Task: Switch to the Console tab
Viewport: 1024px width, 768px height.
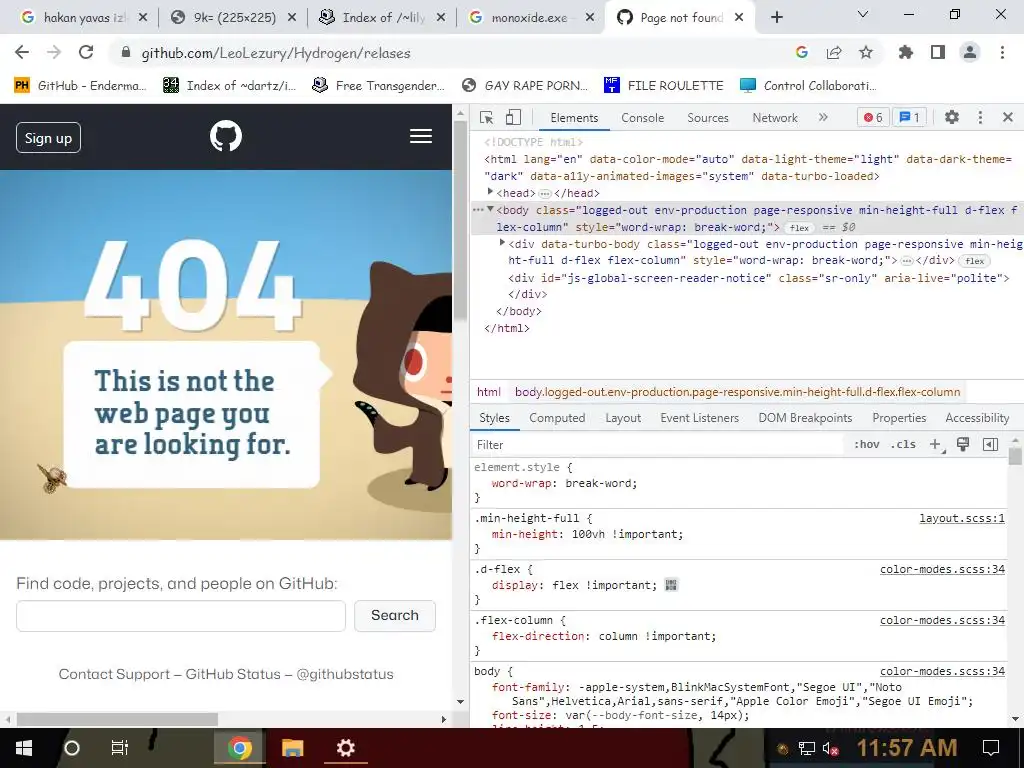Action: [x=643, y=118]
